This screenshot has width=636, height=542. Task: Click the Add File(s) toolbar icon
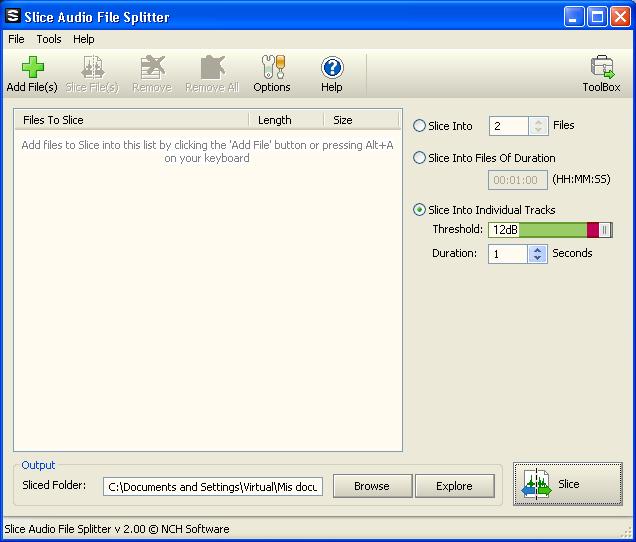click(32, 67)
